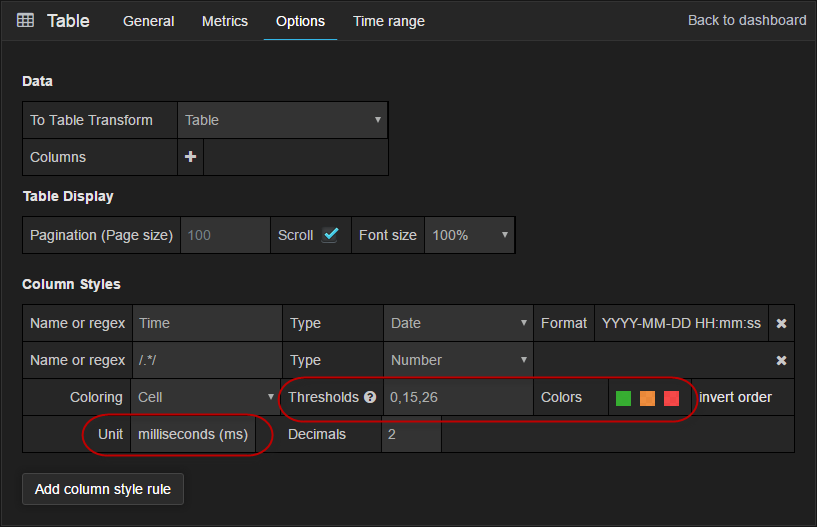
Task: Delete the /.*/ column style rule
Action: 781,360
